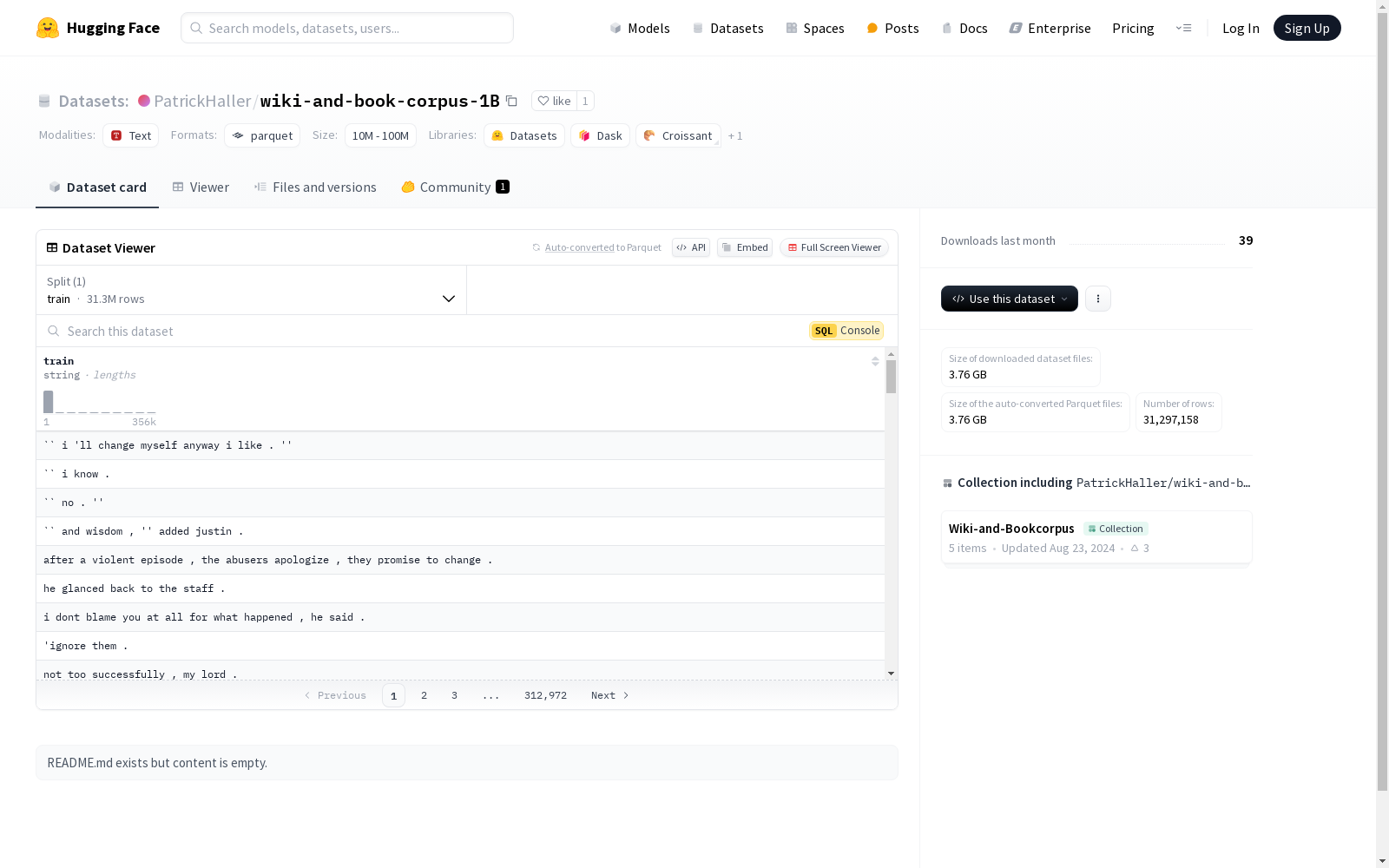Viewport: 1389px width, 868px height.
Task: Click the magnifier icon in dataset search
Action: 54,331
